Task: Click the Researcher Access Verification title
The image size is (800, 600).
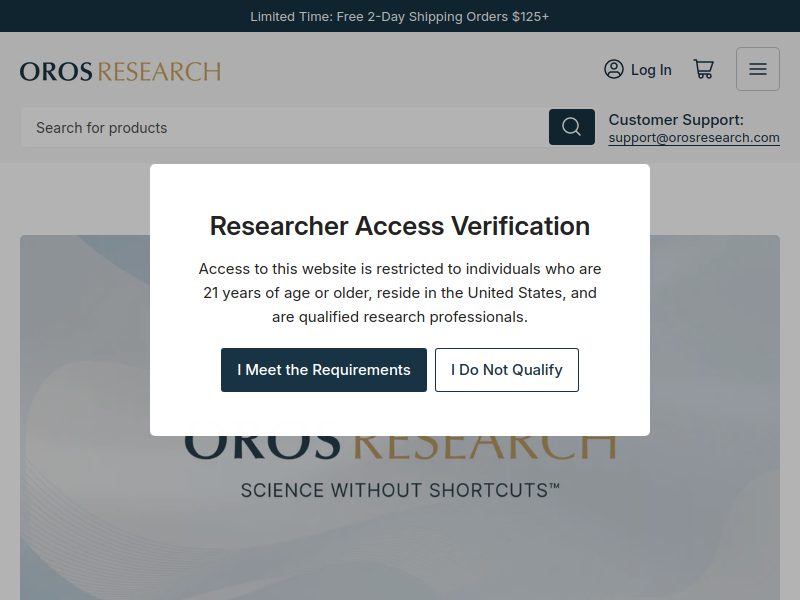Action: click(x=400, y=226)
